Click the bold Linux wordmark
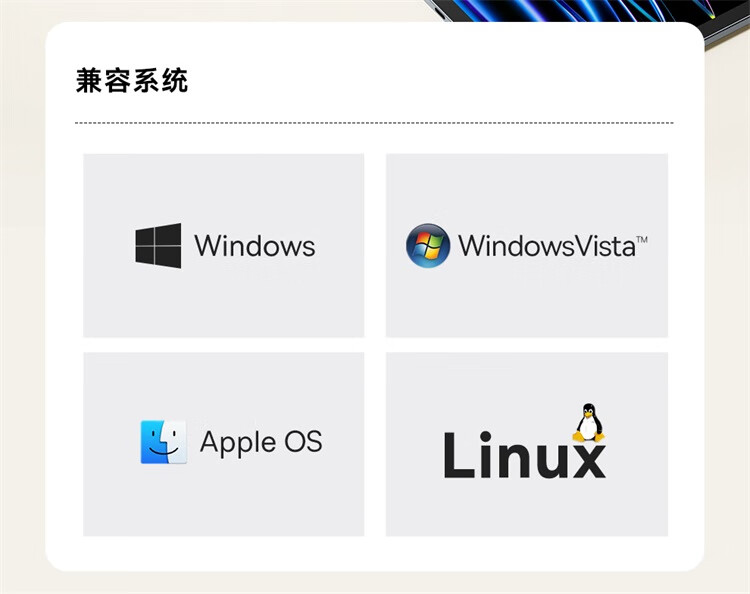Viewport: 750px width, 594px height. (x=525, y=455)
